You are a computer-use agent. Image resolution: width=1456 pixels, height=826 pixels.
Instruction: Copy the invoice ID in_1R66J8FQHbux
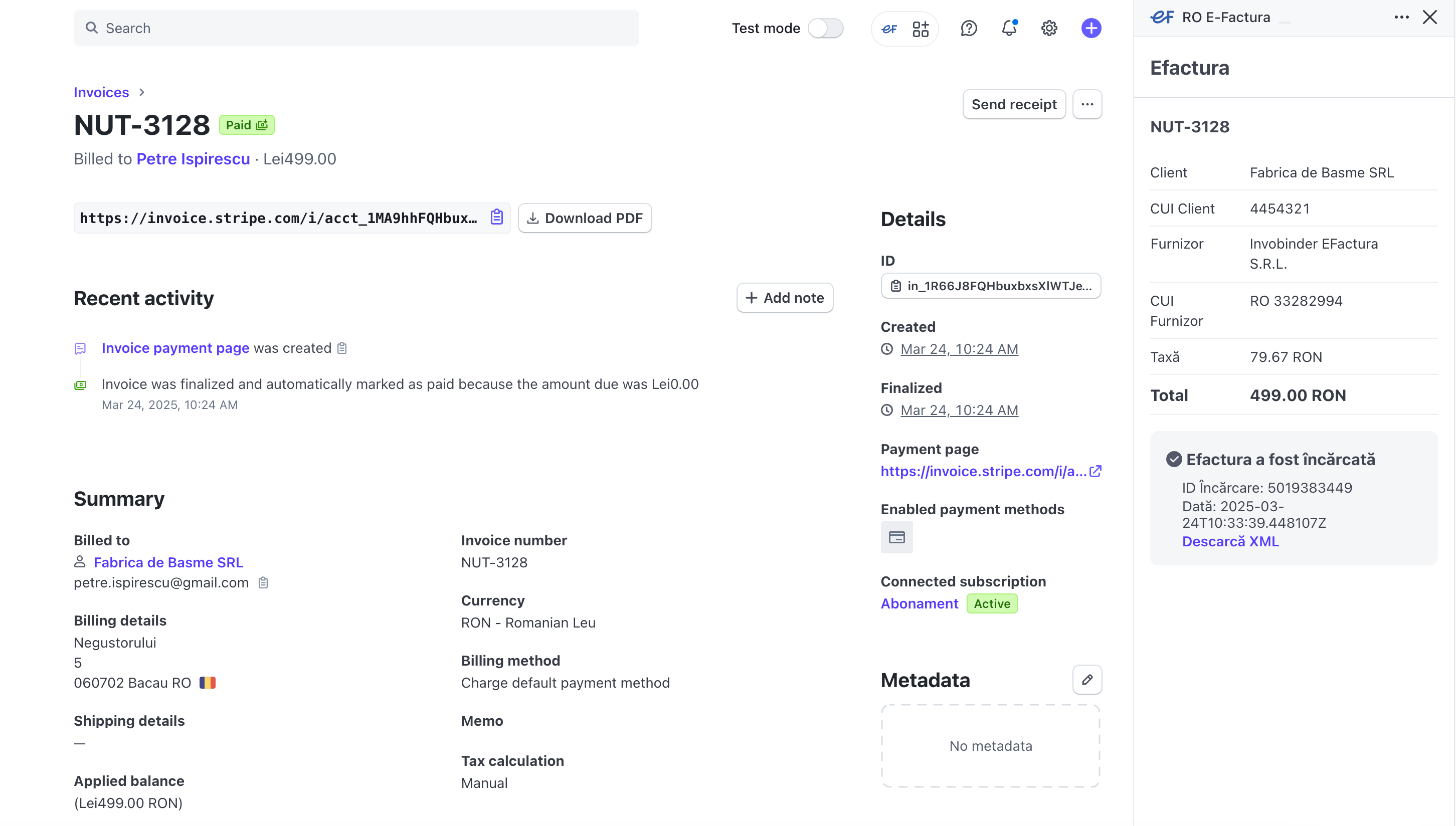coord(991,286)
